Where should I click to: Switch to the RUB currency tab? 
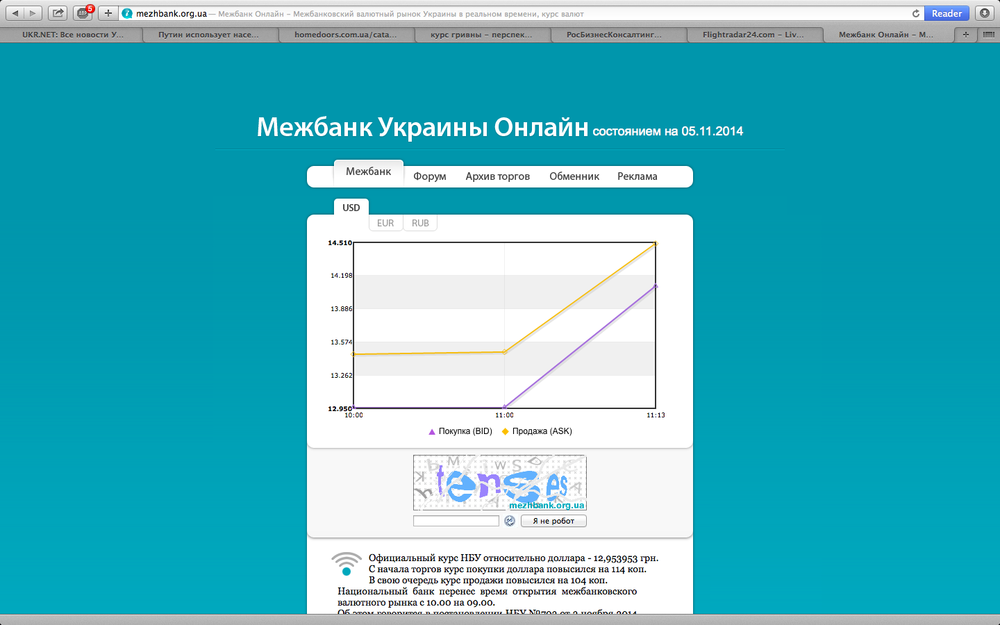(419, 222)
